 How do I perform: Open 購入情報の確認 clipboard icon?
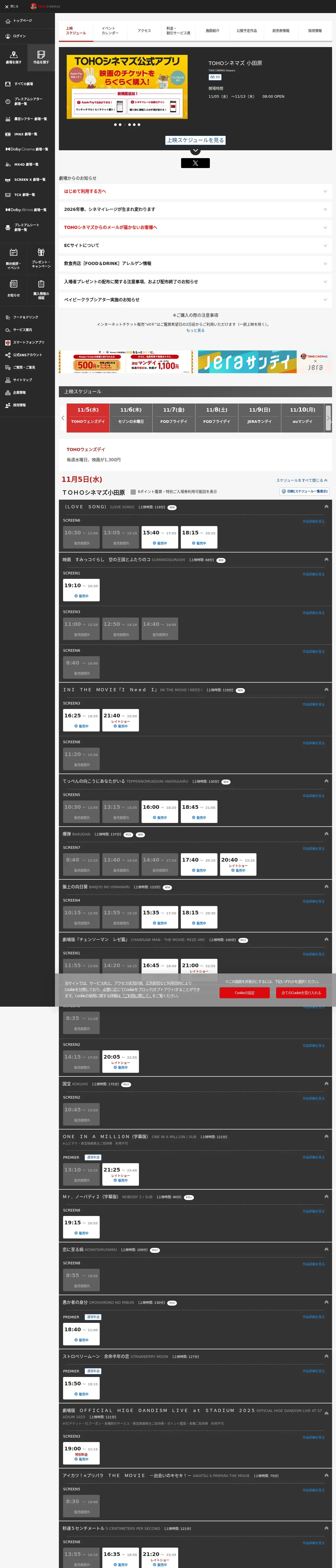pos(41,284)
